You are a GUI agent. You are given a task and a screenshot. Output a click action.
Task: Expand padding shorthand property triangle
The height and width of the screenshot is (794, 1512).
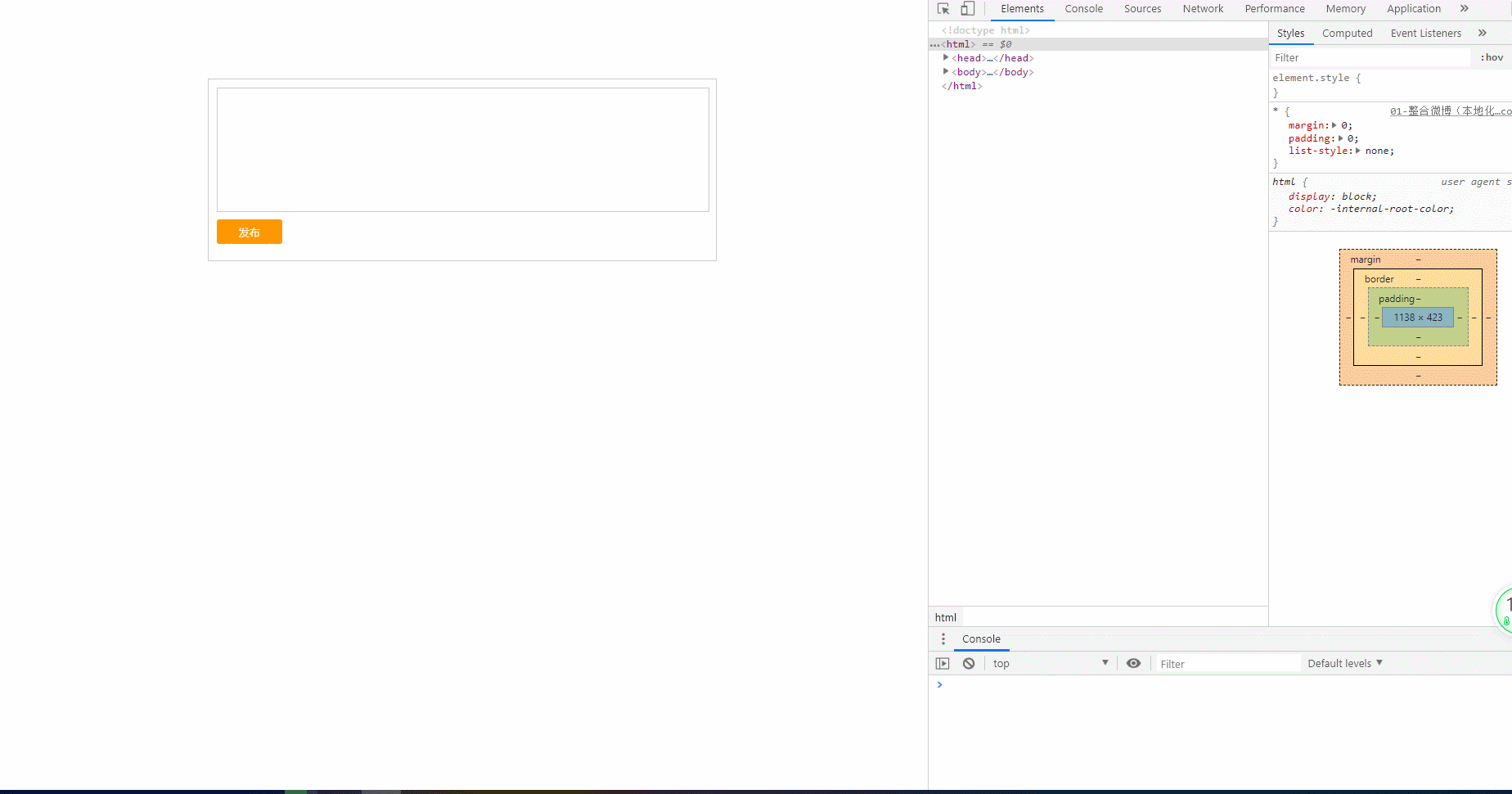(x=1341, y=138)
